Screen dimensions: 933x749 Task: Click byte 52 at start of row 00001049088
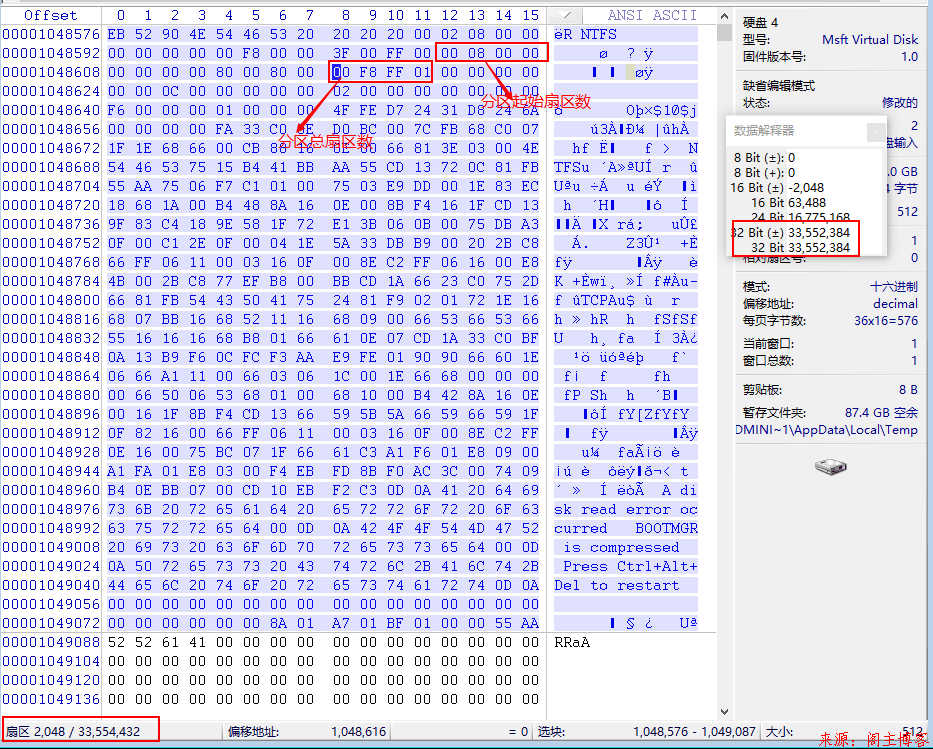click(116, 643)
